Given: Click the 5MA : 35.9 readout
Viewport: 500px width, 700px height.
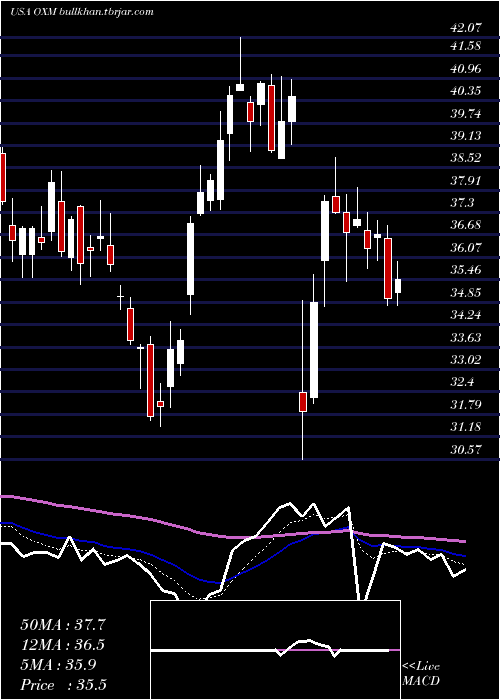Looking at the screenshot, I should click(58, 665).
